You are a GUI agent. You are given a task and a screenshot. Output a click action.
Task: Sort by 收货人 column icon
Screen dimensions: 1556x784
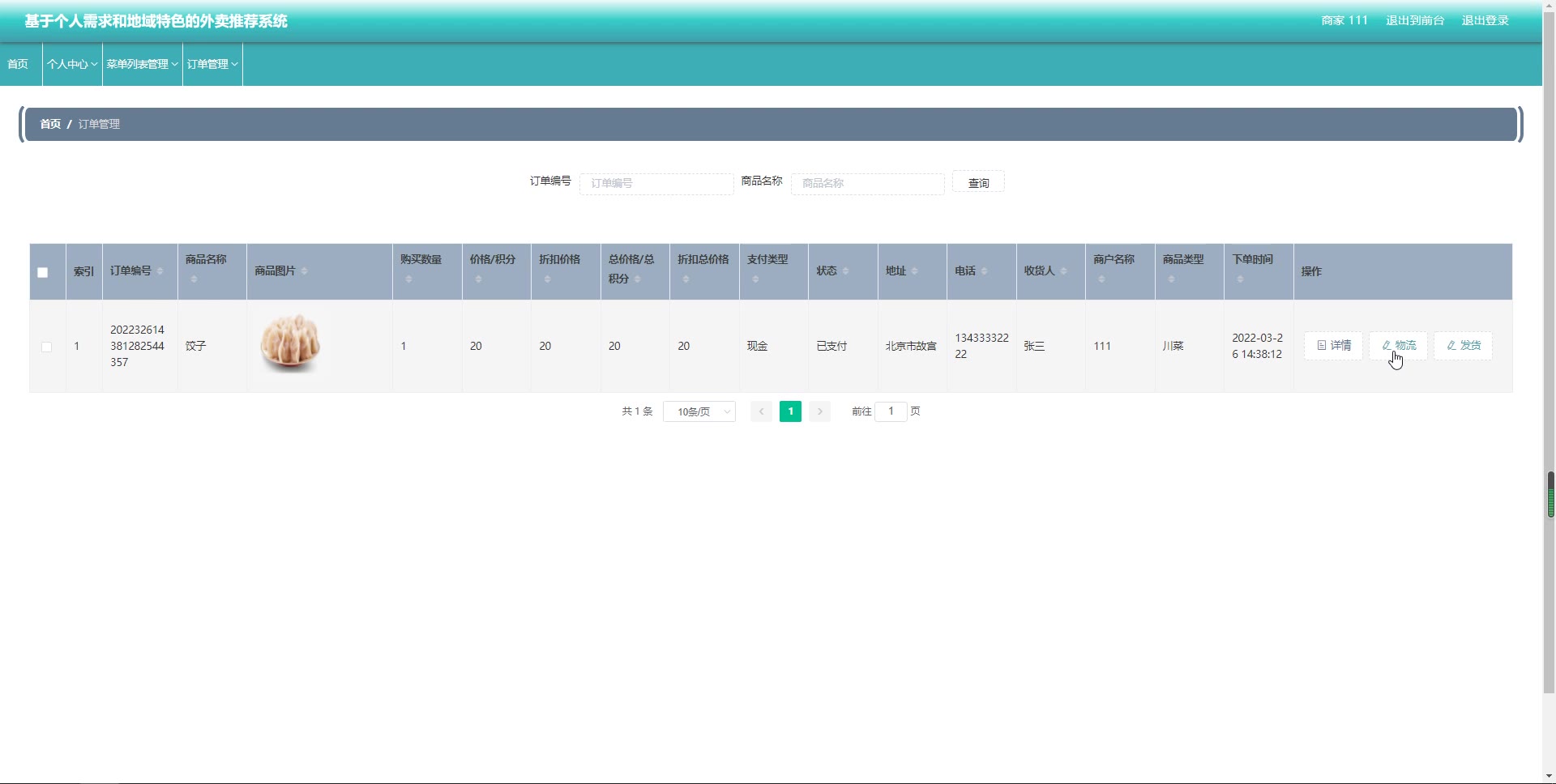click(1063, 271)
